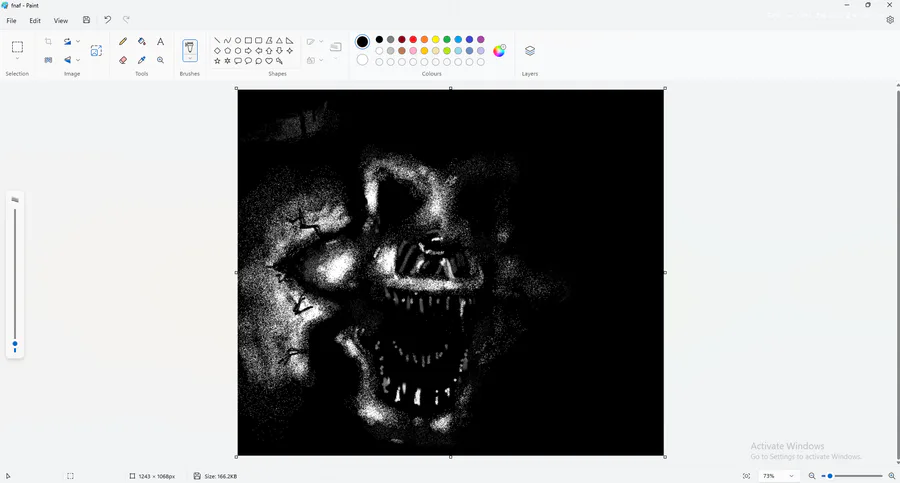Screen dimensions: 900x483
Task: Expand the Brushes type dropdown
Action: click(190, 58)
